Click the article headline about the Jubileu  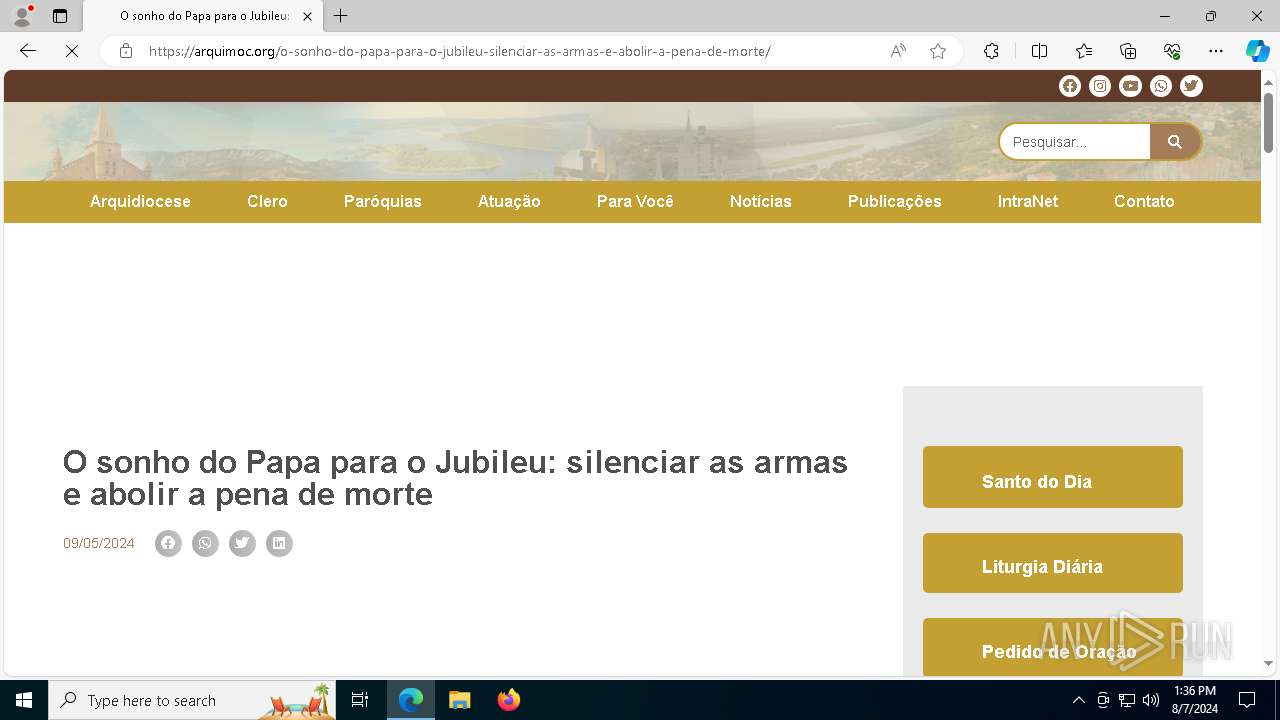tap(455, 478)
